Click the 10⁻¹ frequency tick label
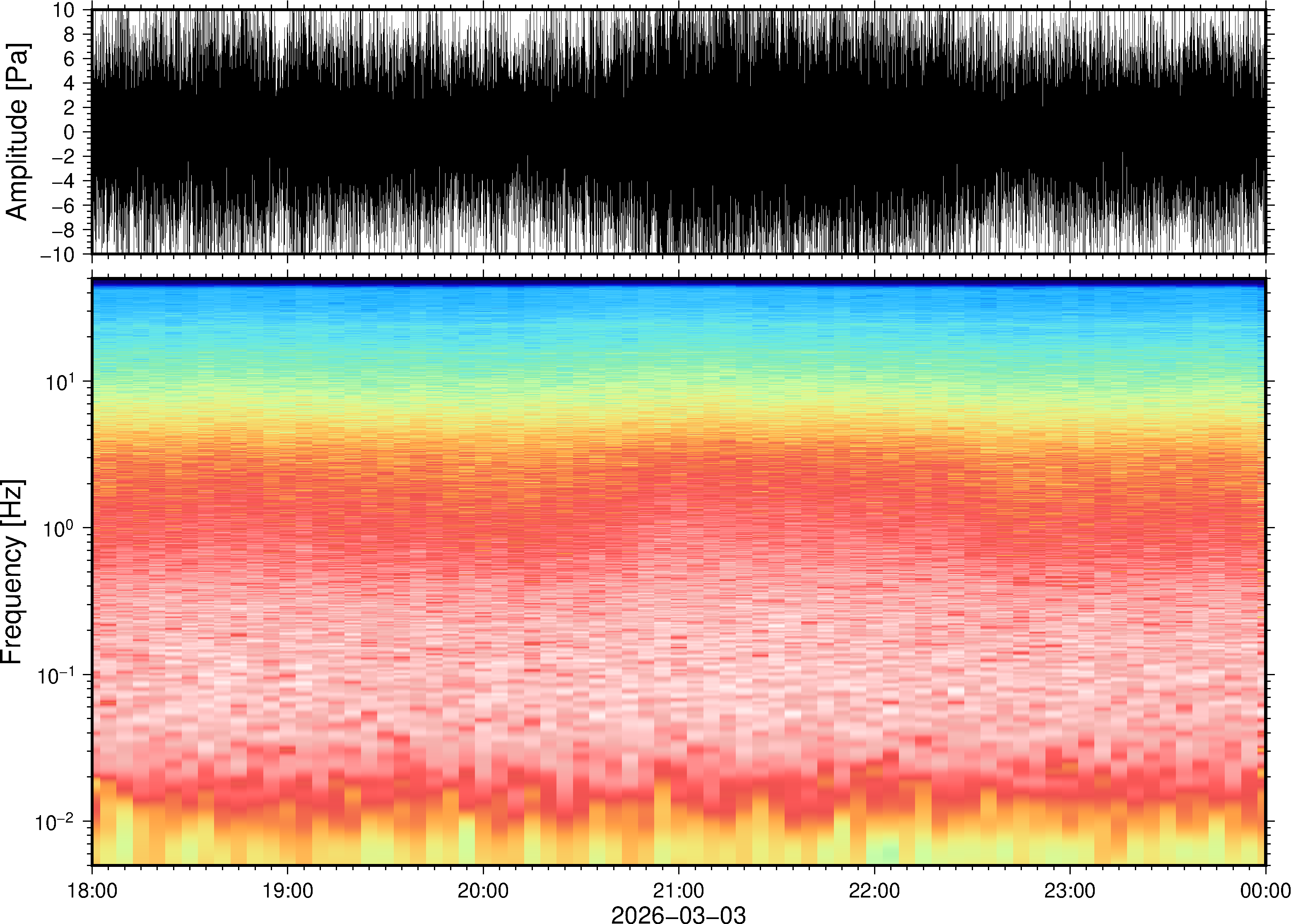The width and height of the screenshot is (1291, 924). coord(56,676)
